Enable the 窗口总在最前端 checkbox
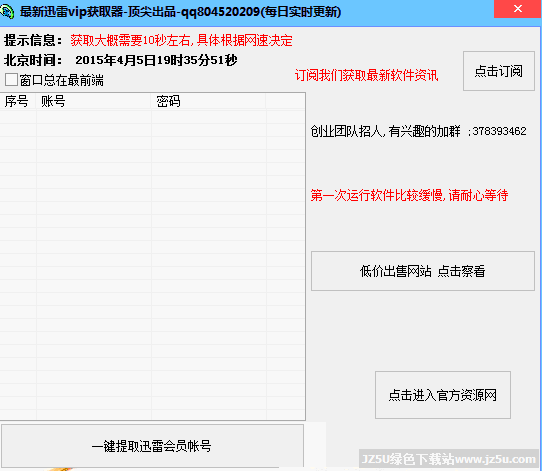The width and height of the screenshot is (542, 471). point(11,80)
